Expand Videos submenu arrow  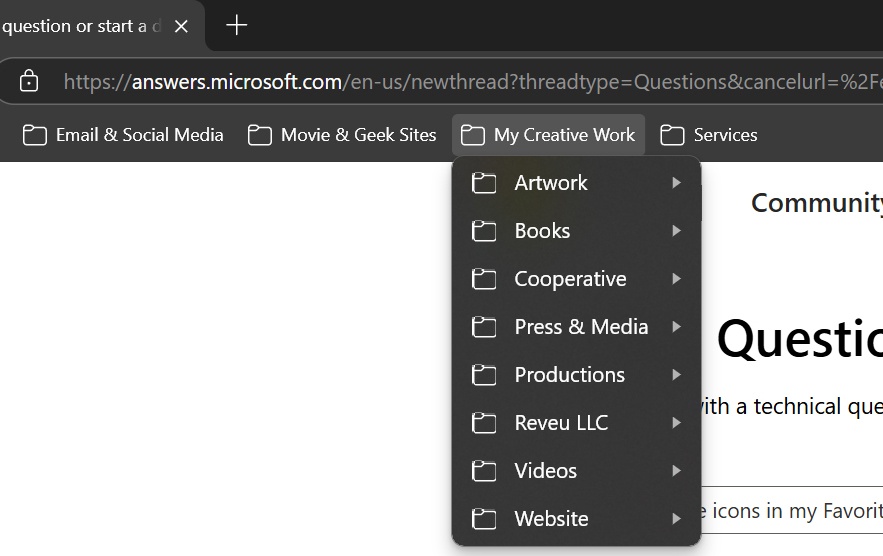(x=676, y=470)
